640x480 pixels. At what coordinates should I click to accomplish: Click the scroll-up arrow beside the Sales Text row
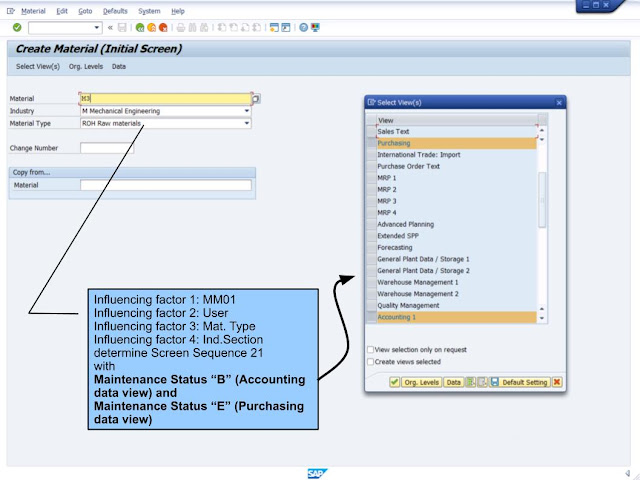[542, 130]
